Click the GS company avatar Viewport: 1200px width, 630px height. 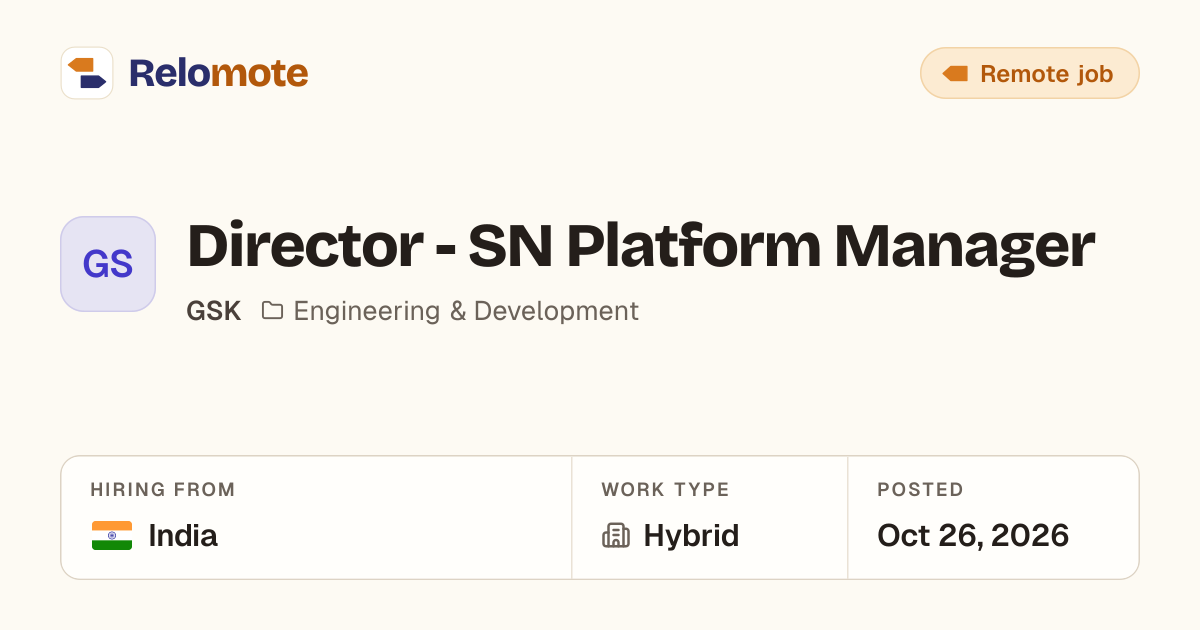(x=108, y=264)
